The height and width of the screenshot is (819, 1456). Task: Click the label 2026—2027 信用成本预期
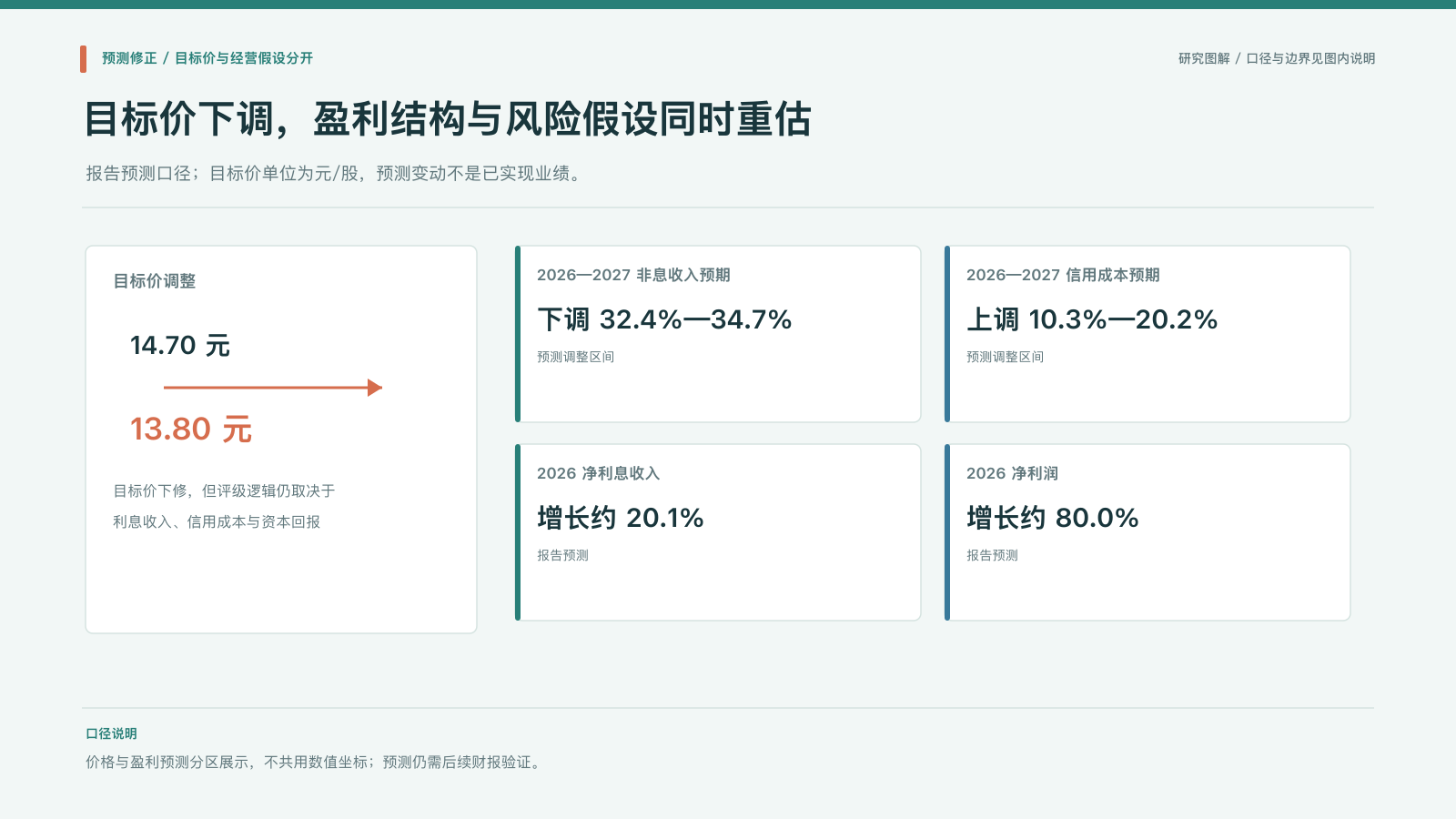(x=1063, y=275)
